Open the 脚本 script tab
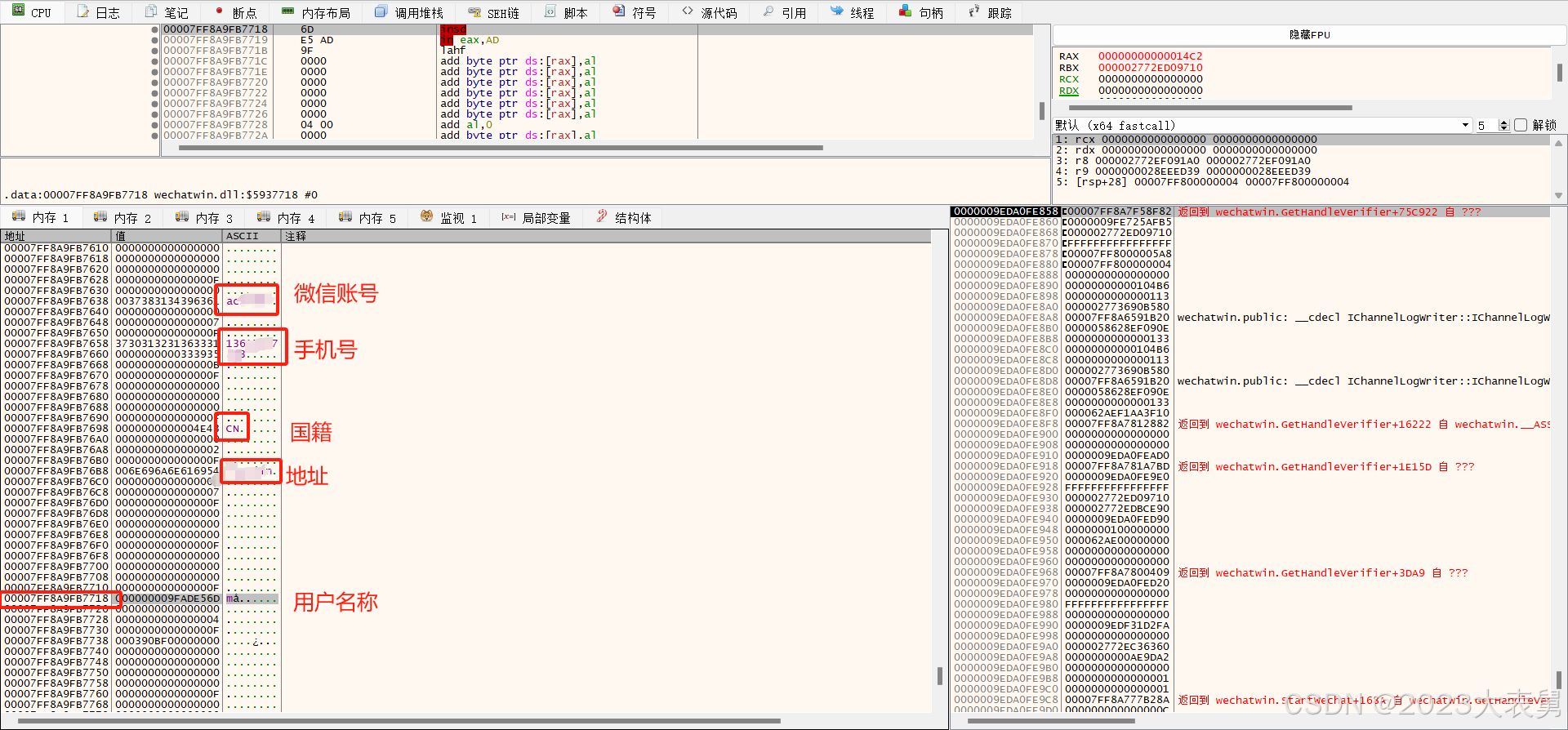Image resolution: width=1568 pixels, height=730 pixels. pos(565,12)
